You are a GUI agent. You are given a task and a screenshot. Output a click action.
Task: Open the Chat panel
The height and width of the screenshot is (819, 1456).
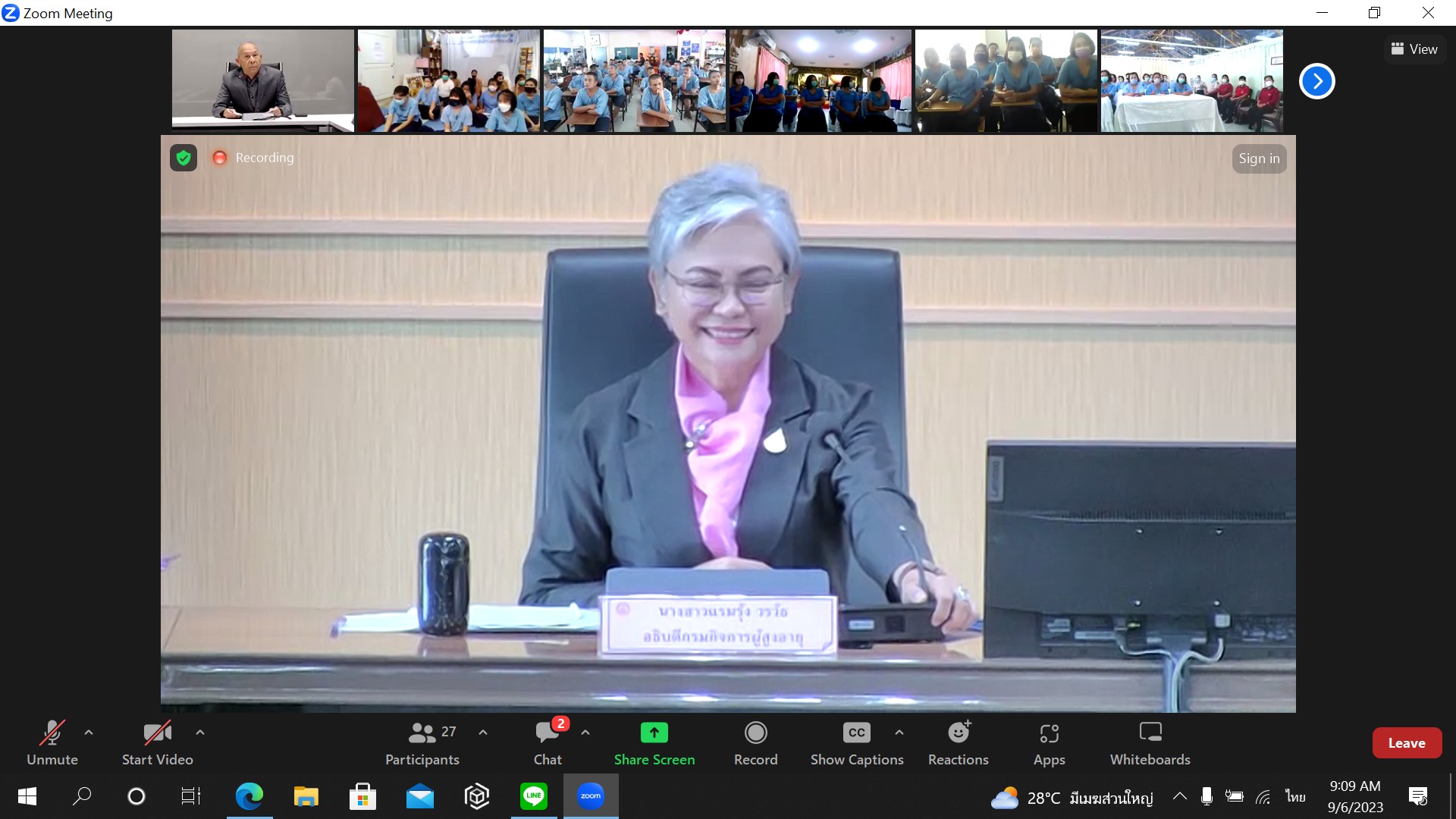pos(548,743)
